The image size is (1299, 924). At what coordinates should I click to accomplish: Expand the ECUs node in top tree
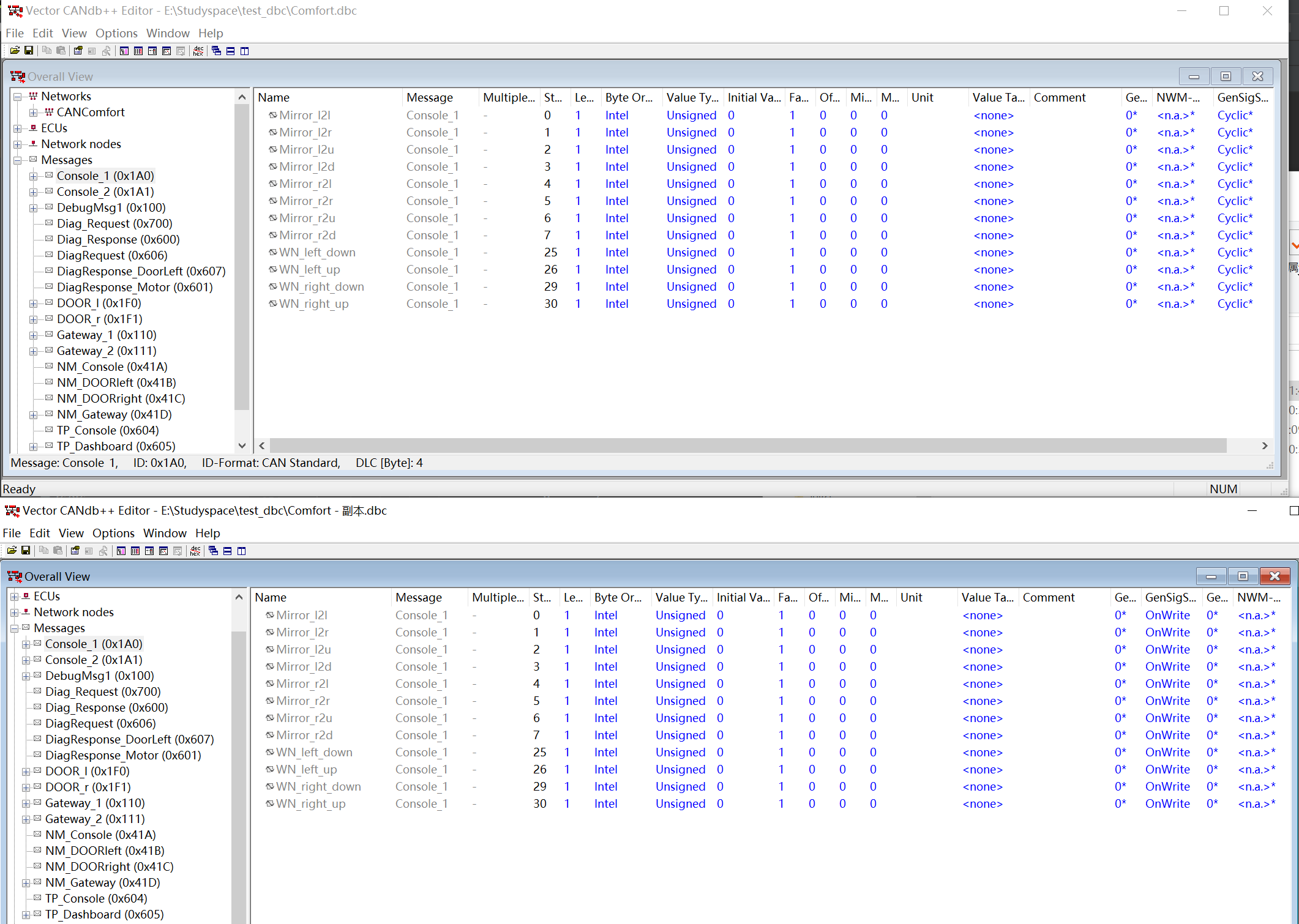pyautogui.click(x=18, y=129)
